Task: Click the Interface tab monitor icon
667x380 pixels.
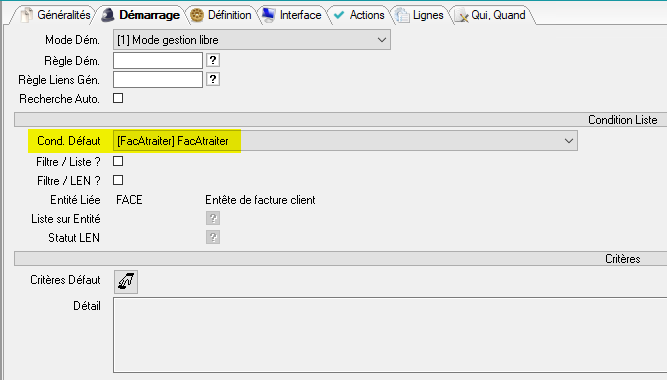Action: click(x=268, y=15)
